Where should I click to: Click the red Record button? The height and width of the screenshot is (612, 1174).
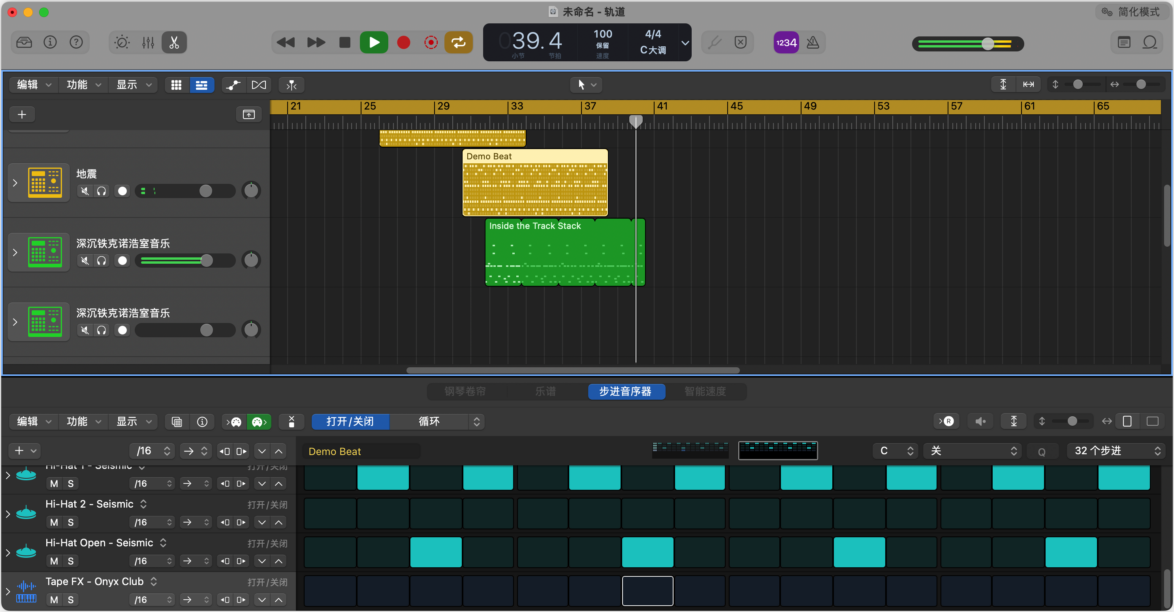tap(404, 43)
